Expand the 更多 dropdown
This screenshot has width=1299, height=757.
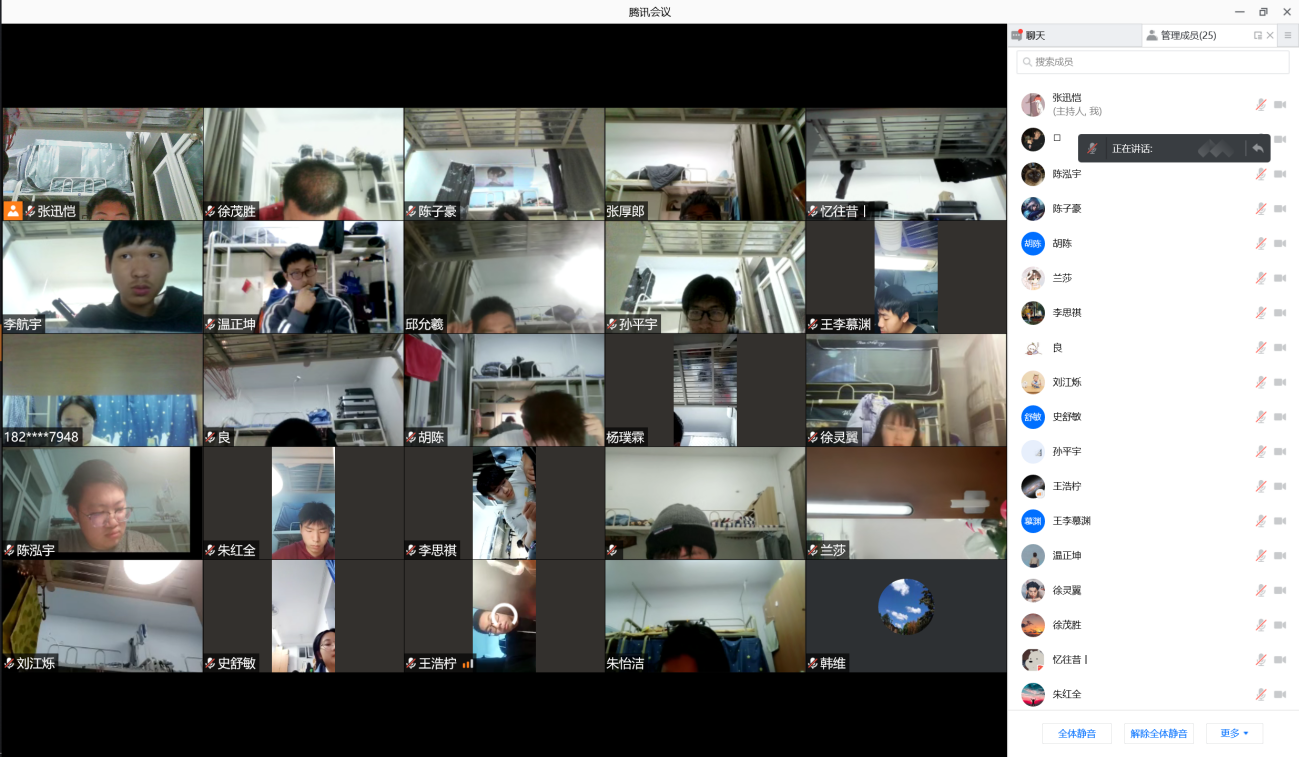click(x=1234, y=733)
